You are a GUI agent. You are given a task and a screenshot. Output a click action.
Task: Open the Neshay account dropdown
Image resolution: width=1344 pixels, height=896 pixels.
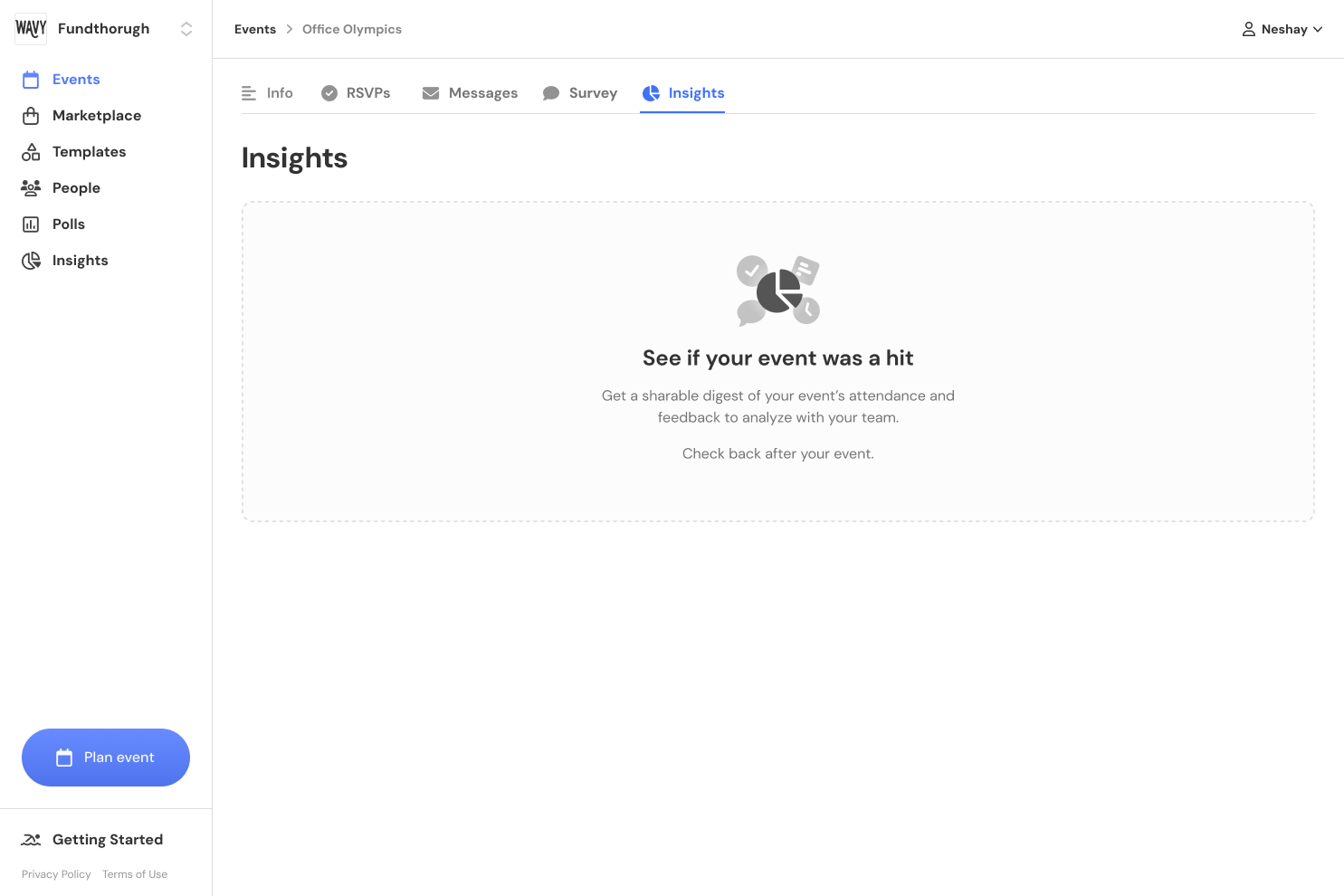[x=1282, y=29]
